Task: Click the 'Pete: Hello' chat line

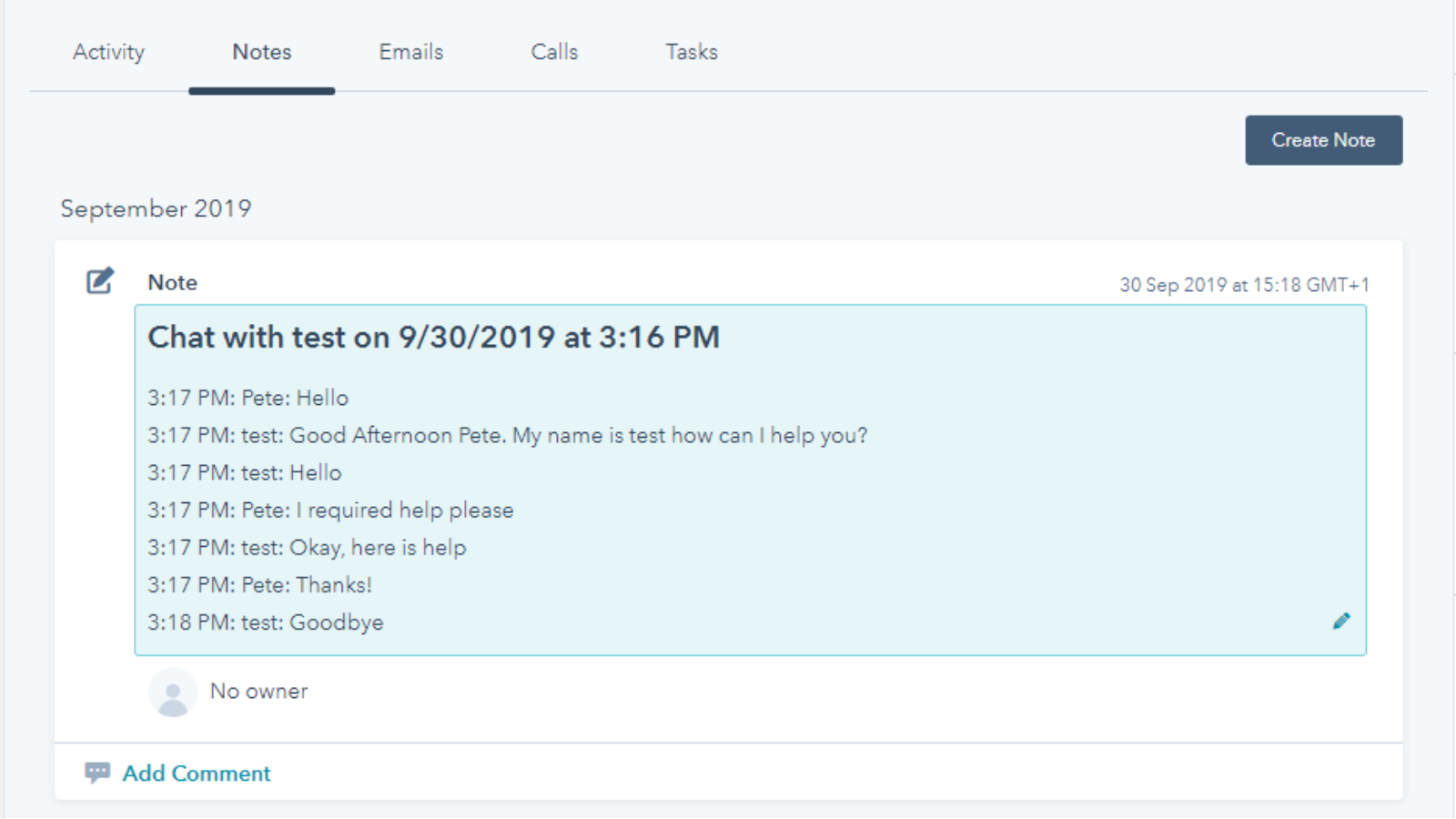Action: click(x=248, y=398)
